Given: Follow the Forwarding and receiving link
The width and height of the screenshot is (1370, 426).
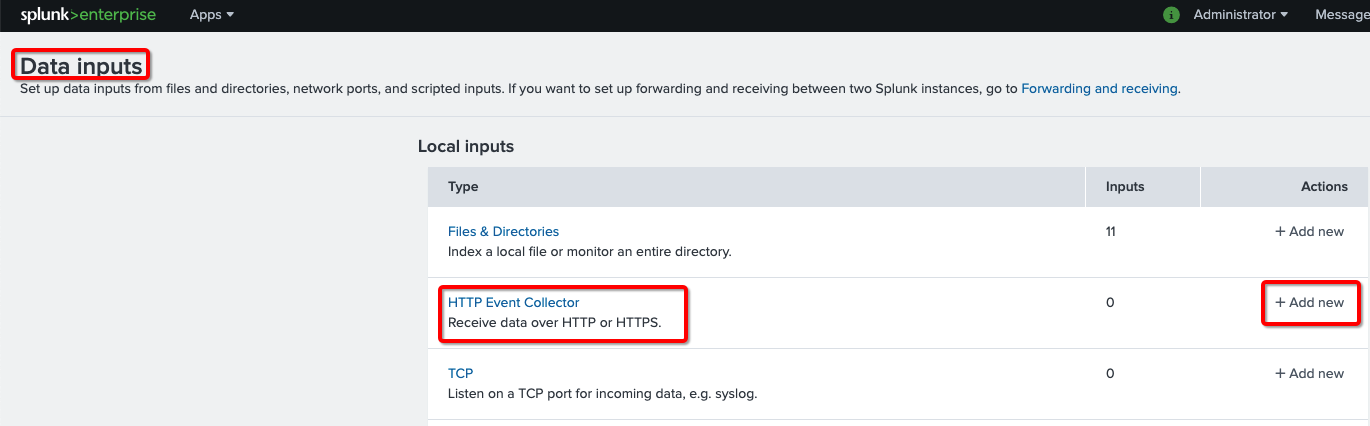Looking at the screenshot, I should pyautogui.click(x=1099, y=88).
